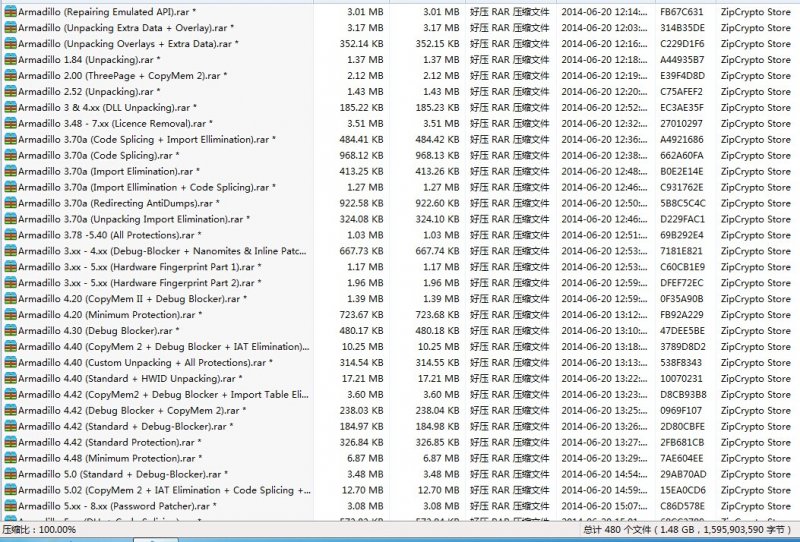Click the CRC value E39F4D8D

(682, 76)
